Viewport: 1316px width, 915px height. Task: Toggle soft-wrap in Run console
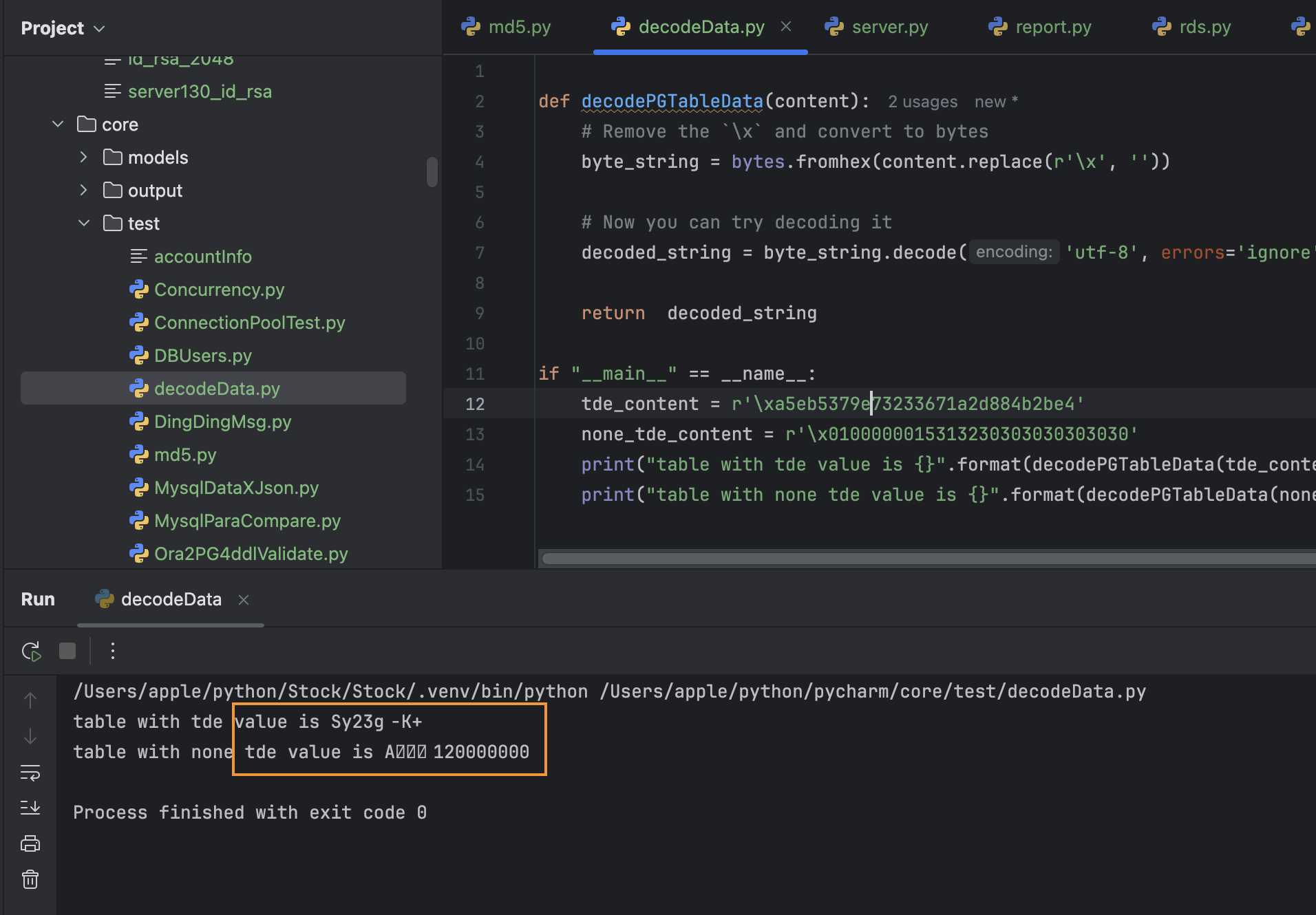(30, 773)
